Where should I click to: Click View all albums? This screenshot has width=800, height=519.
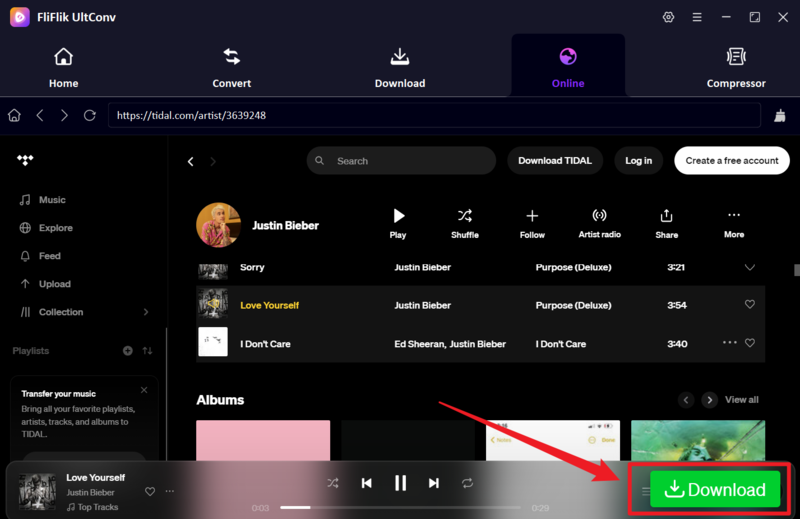[x=742, y=400]
